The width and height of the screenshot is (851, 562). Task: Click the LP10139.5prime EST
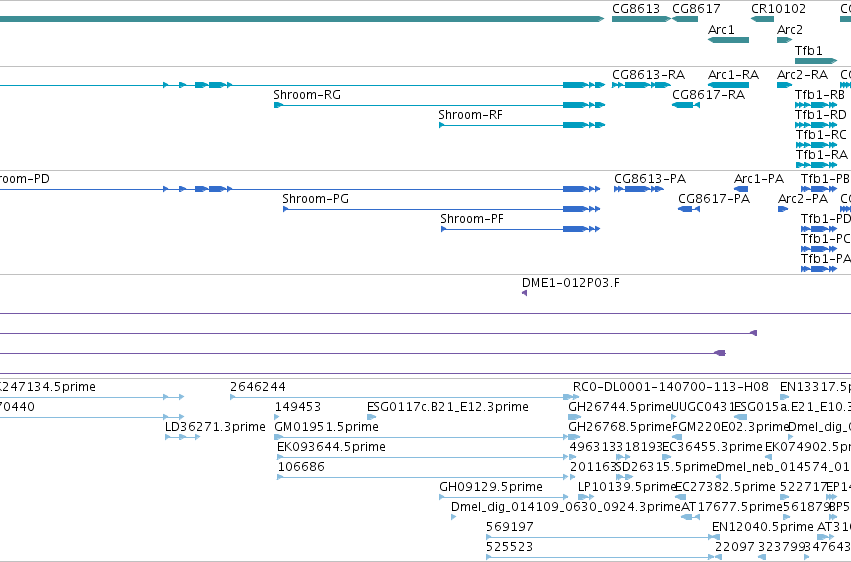coord(586,497)
